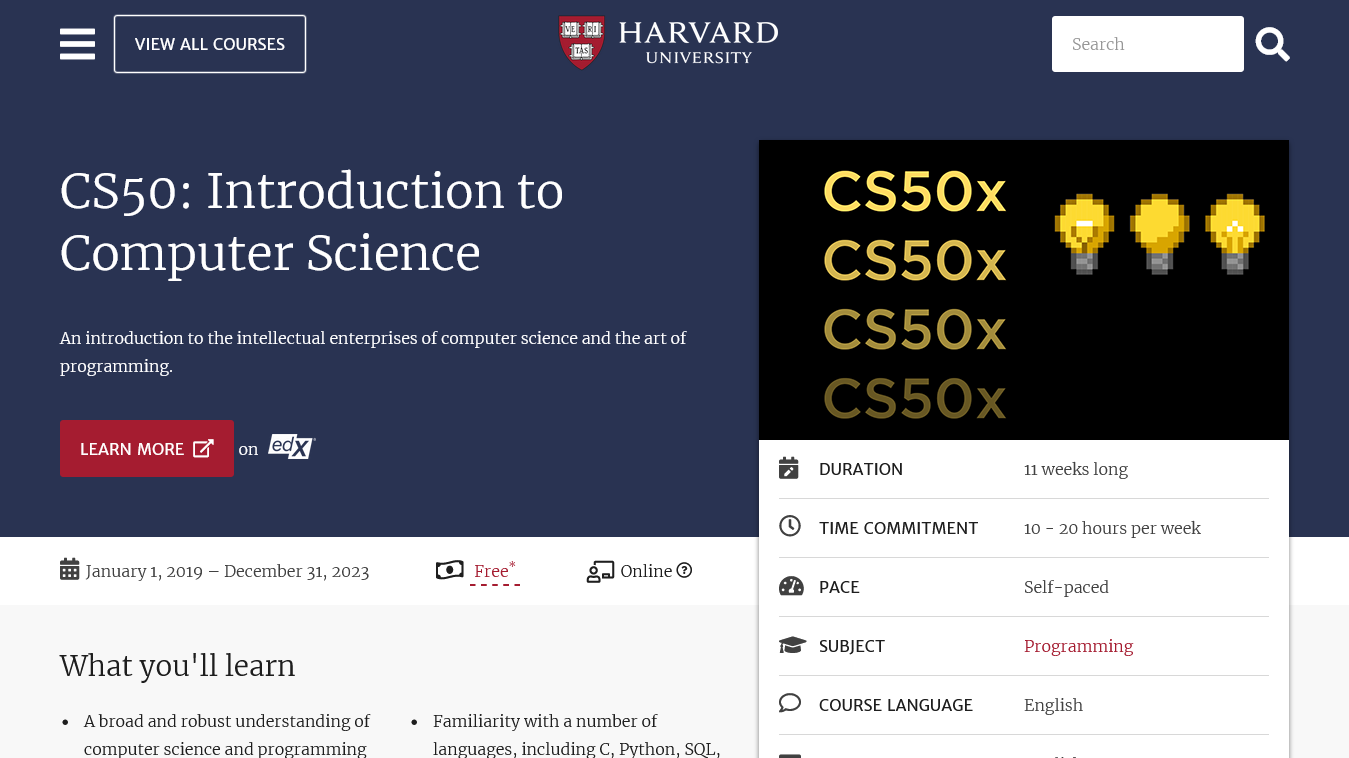
Task: Focus the Search input field
Action: pos(1148,44)
